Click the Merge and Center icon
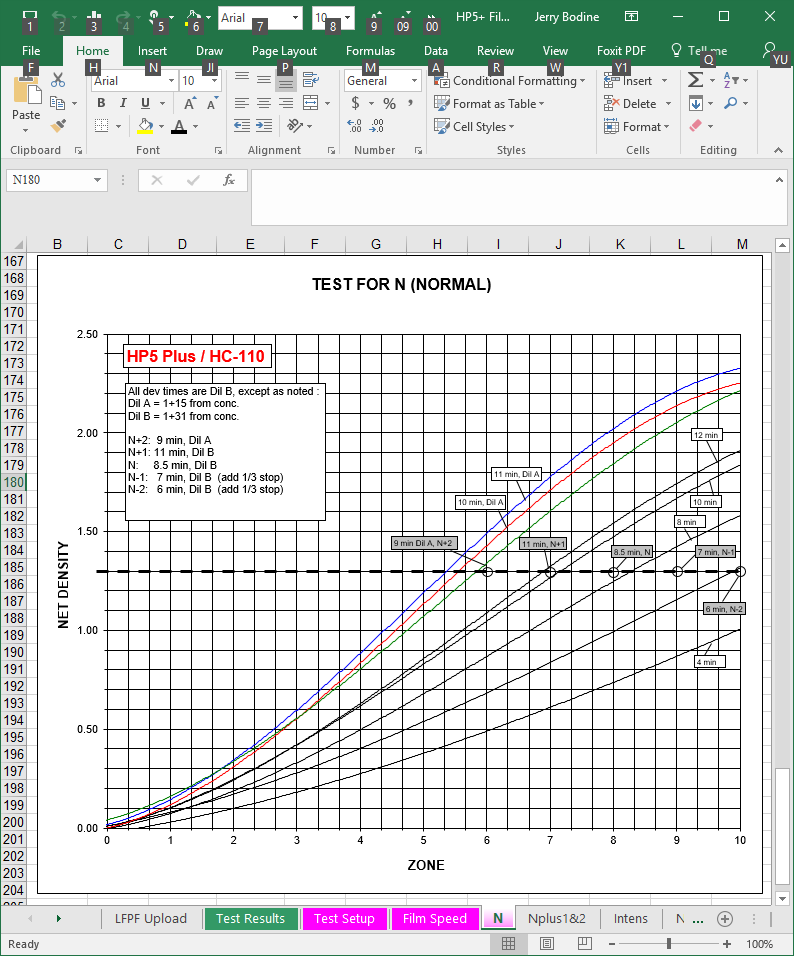 310,103
